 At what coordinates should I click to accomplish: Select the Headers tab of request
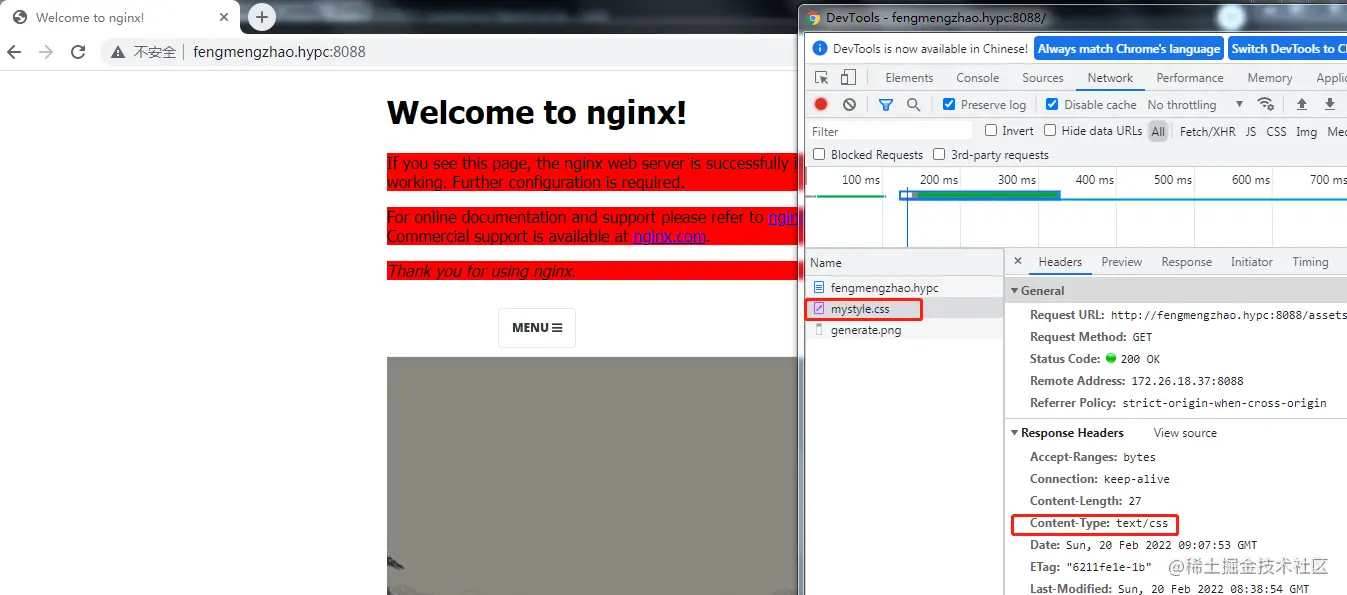tap(1060, 262)
